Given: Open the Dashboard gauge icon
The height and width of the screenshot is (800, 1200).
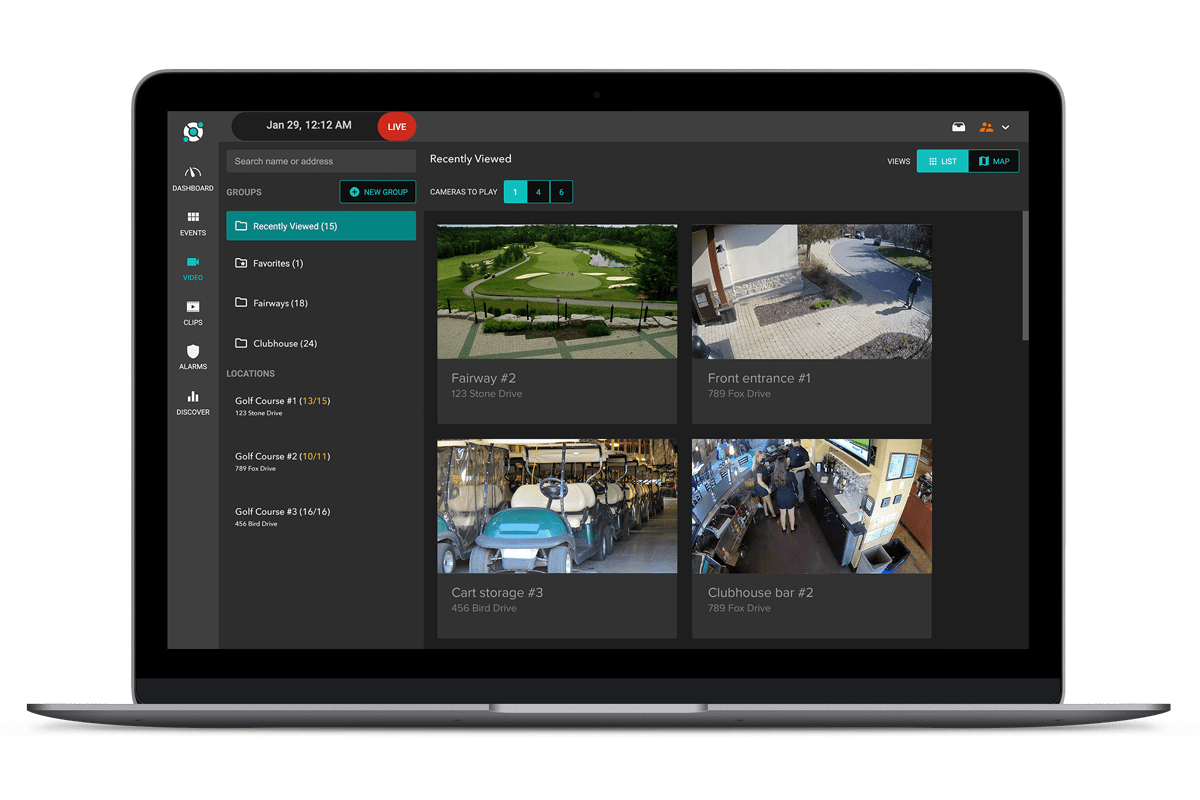Looking at the screenshot, I should click(193, 173).
